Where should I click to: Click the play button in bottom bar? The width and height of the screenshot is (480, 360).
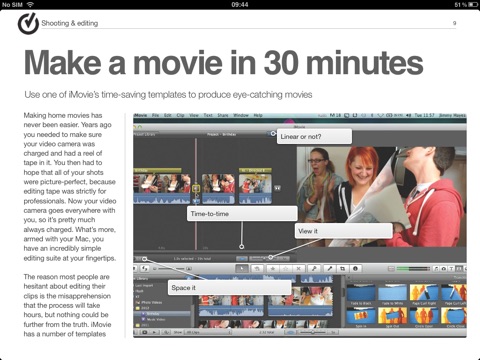154,332
